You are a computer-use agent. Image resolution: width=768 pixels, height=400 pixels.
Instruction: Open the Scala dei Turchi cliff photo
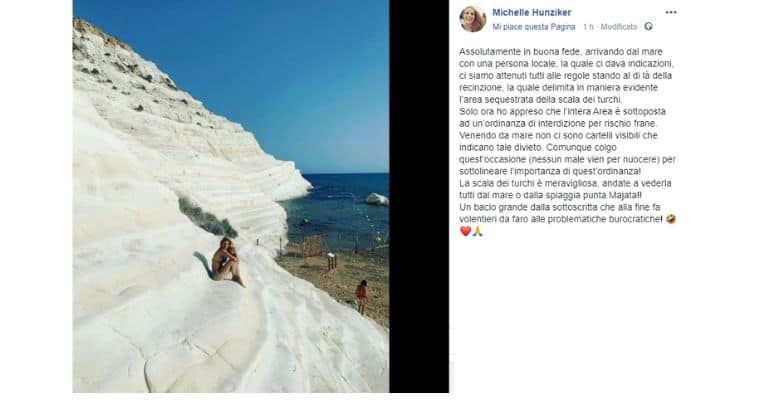tap(231, 196)
